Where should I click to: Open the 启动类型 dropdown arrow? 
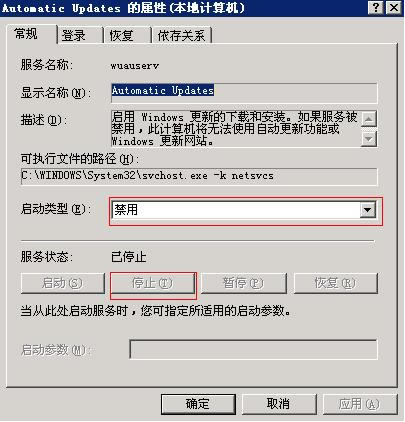click(368, 210)
